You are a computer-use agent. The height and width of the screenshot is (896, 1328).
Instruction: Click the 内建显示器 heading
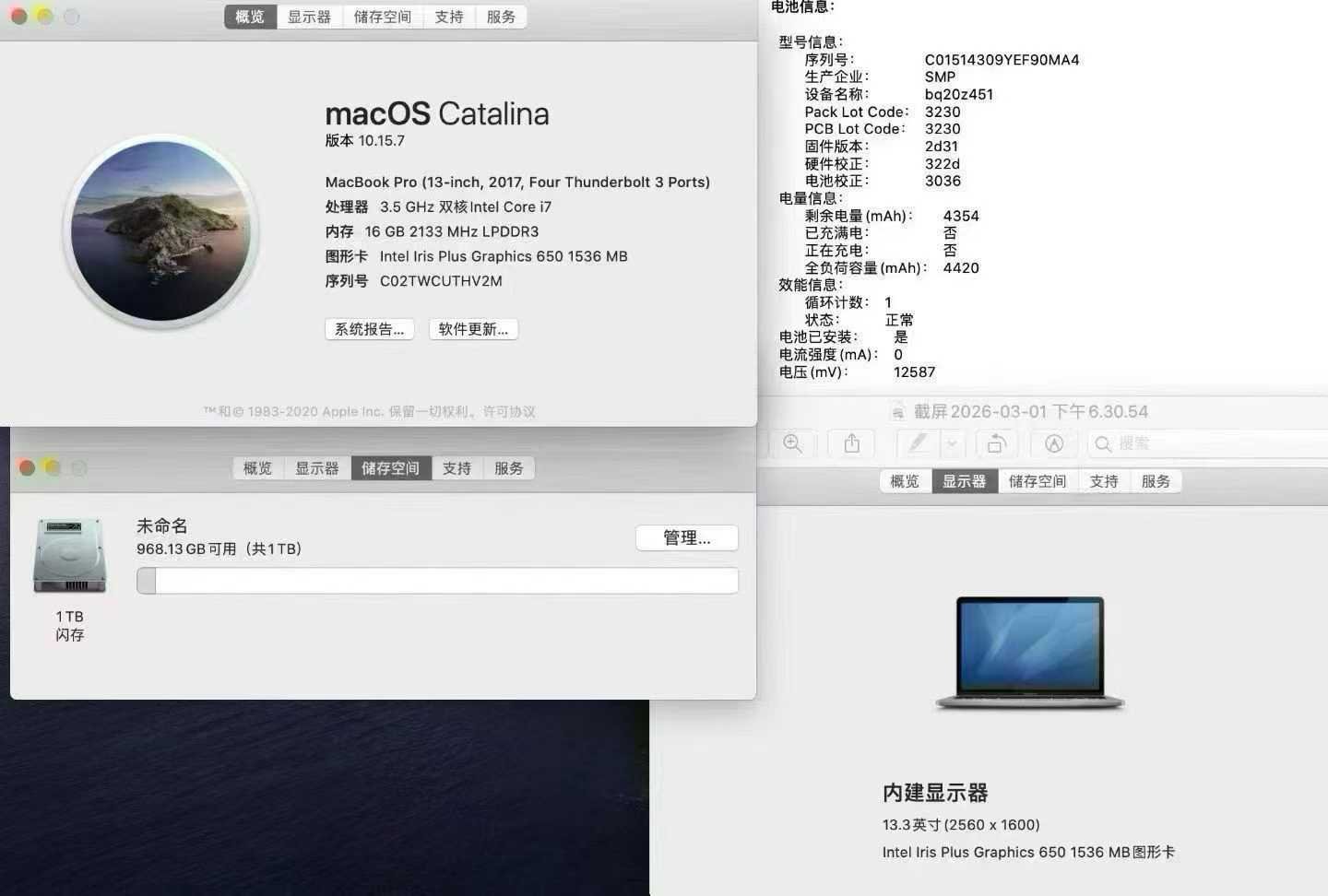(x=935, y=793)
